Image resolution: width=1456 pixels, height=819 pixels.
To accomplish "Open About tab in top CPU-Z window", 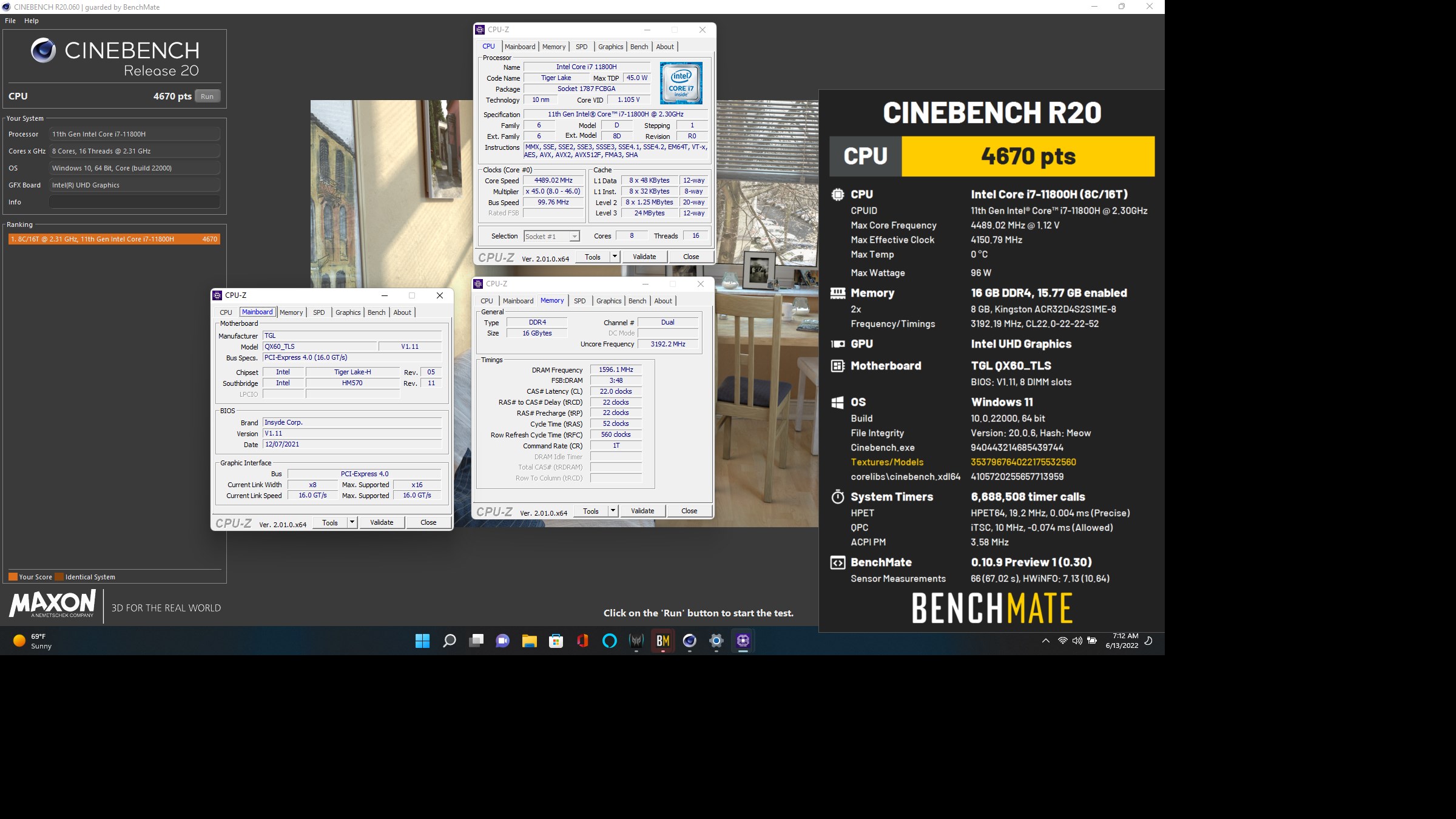I will point(665,47).
